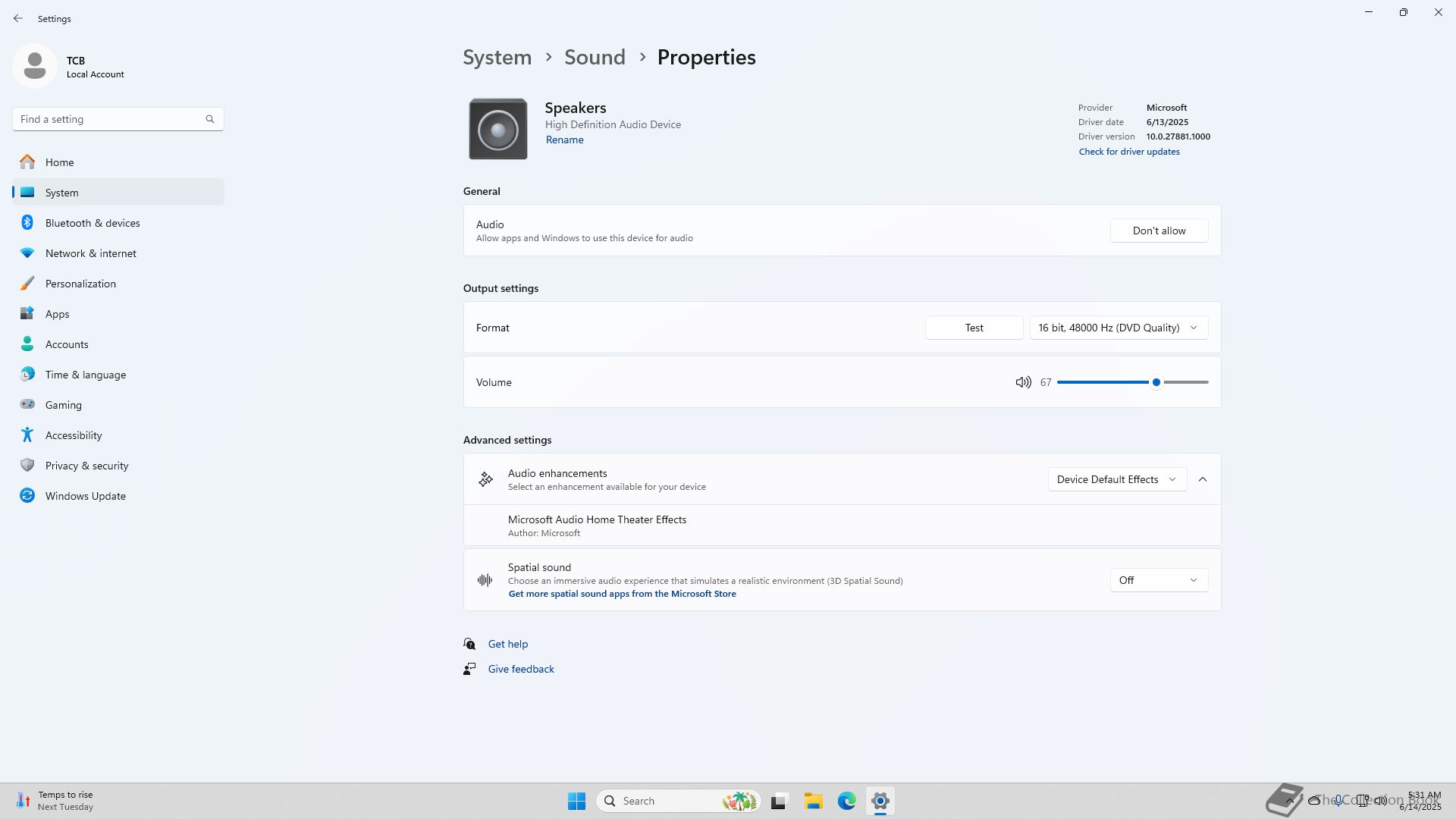1456x819 pixels.
Task: Go to Windows Update settings
Action: (85, 496)
